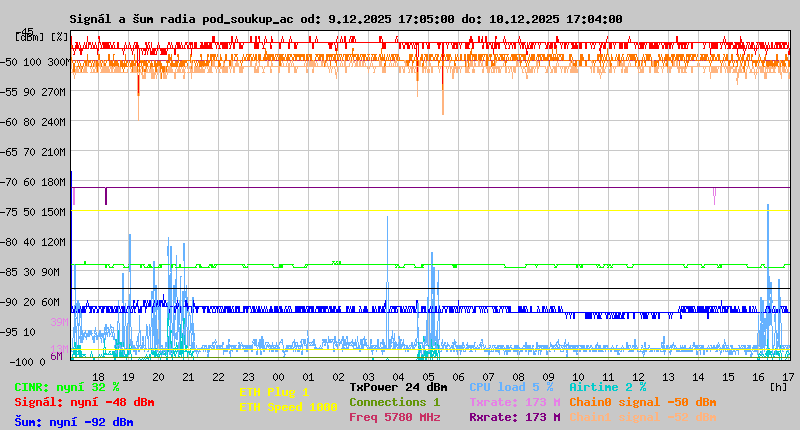Click hour '22' on the time axis
800x430 pixels.
point(218,377)
